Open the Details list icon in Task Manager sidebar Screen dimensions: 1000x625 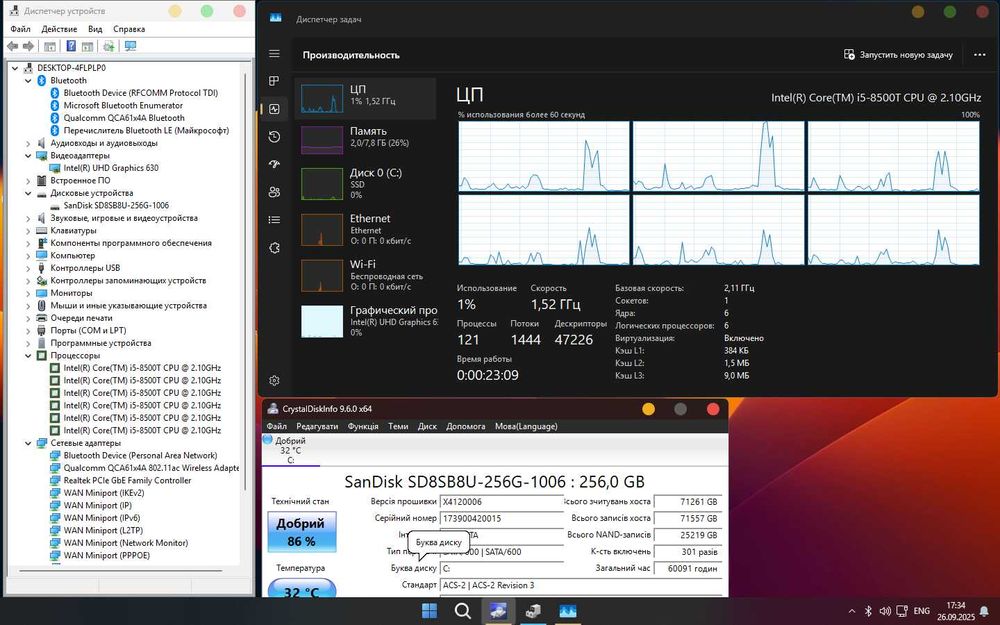(274, 219)
